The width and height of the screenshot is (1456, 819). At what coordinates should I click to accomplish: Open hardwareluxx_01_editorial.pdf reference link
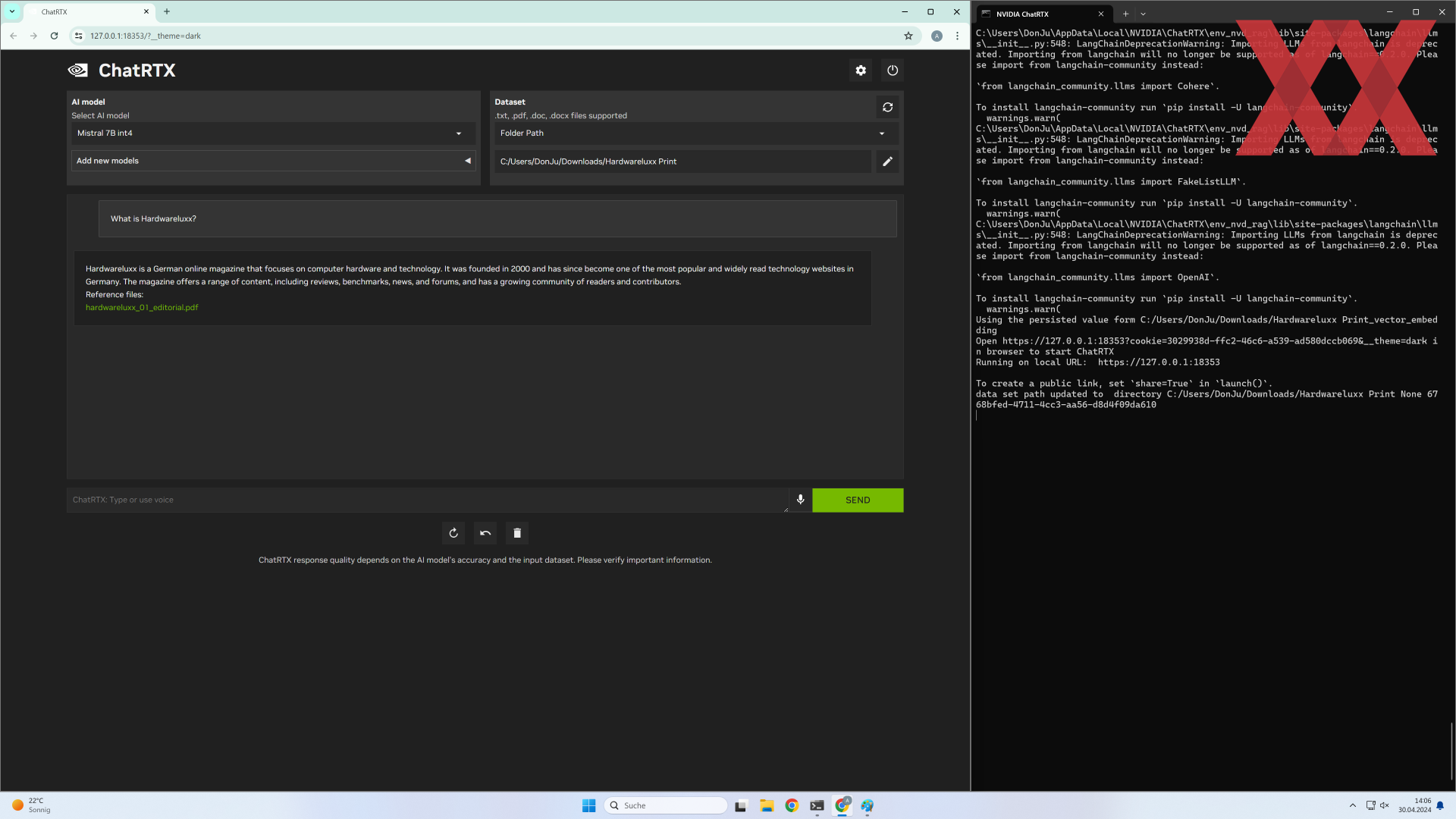click(x=142, y=307)
